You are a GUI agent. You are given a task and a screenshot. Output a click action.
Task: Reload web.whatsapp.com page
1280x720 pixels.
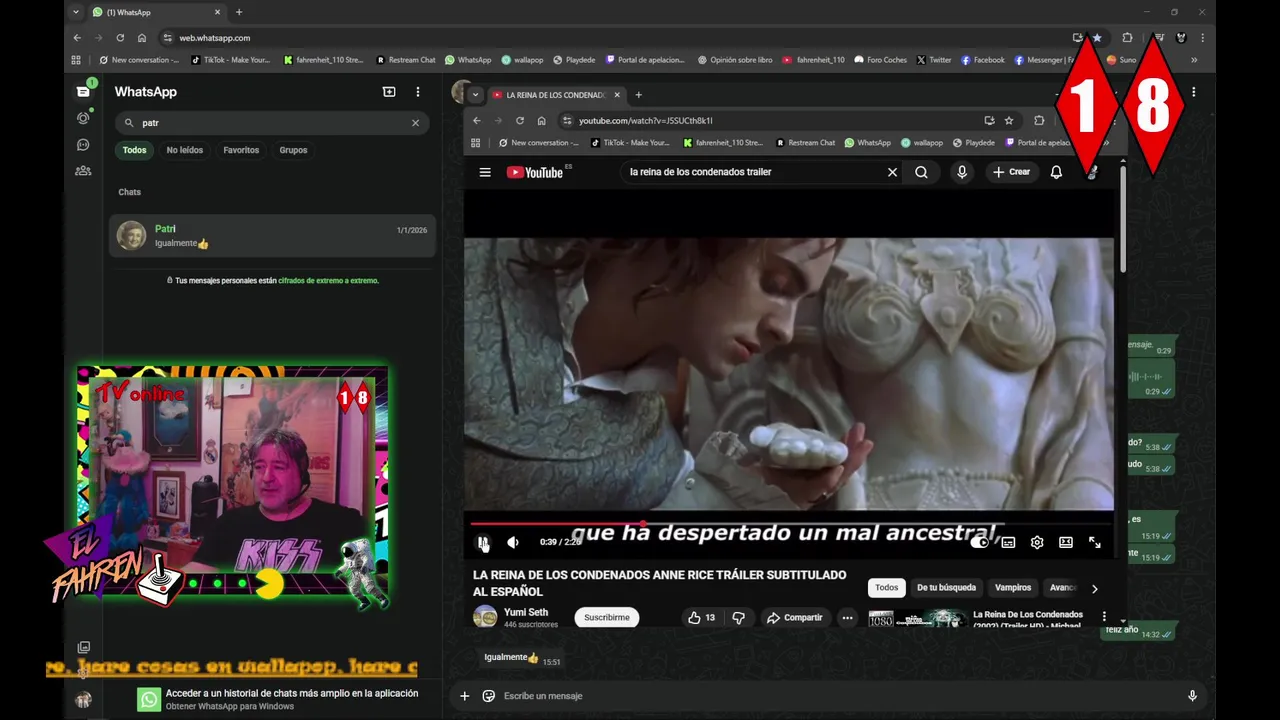tap(120, 38)
